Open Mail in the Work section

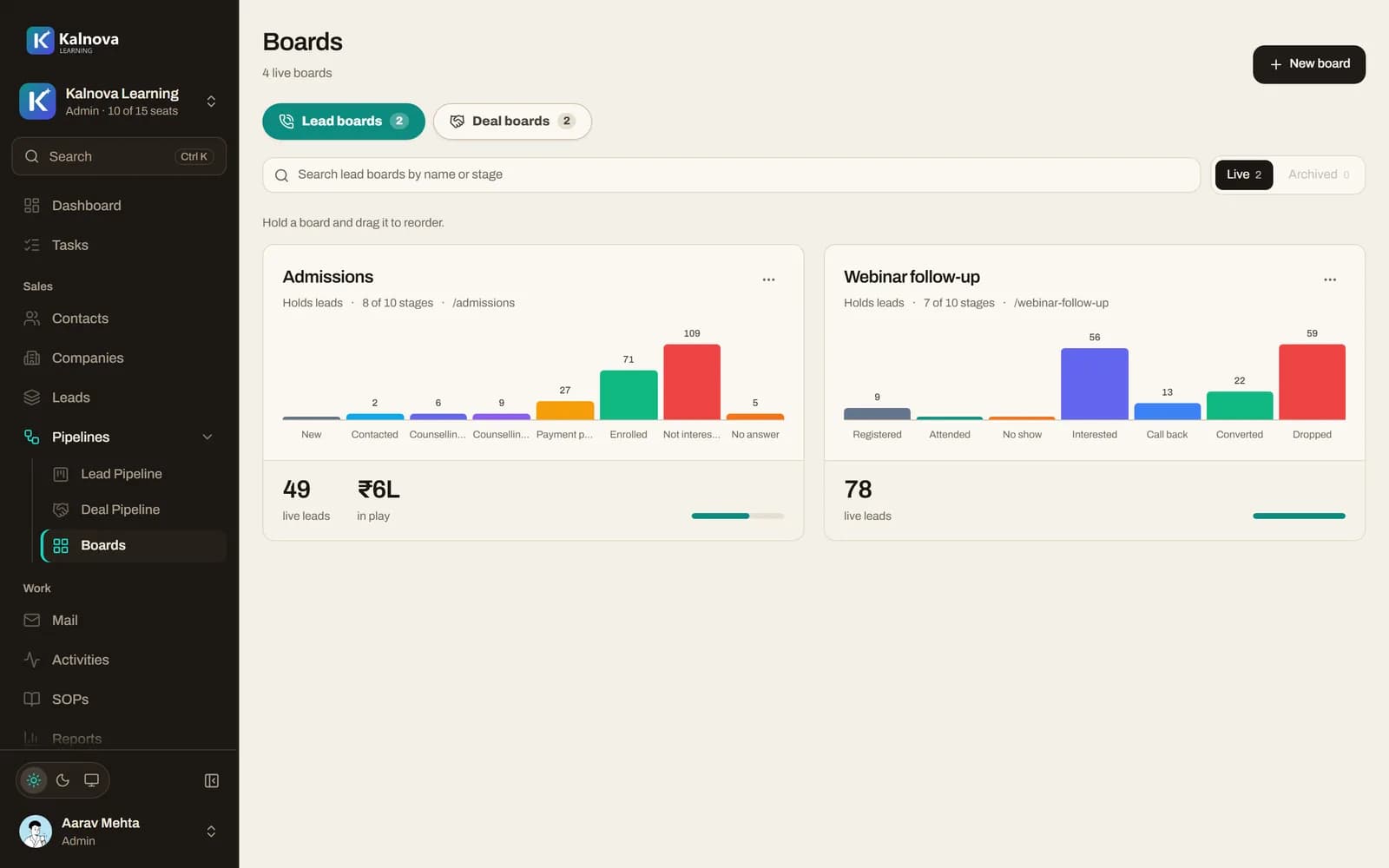point(119,621)
